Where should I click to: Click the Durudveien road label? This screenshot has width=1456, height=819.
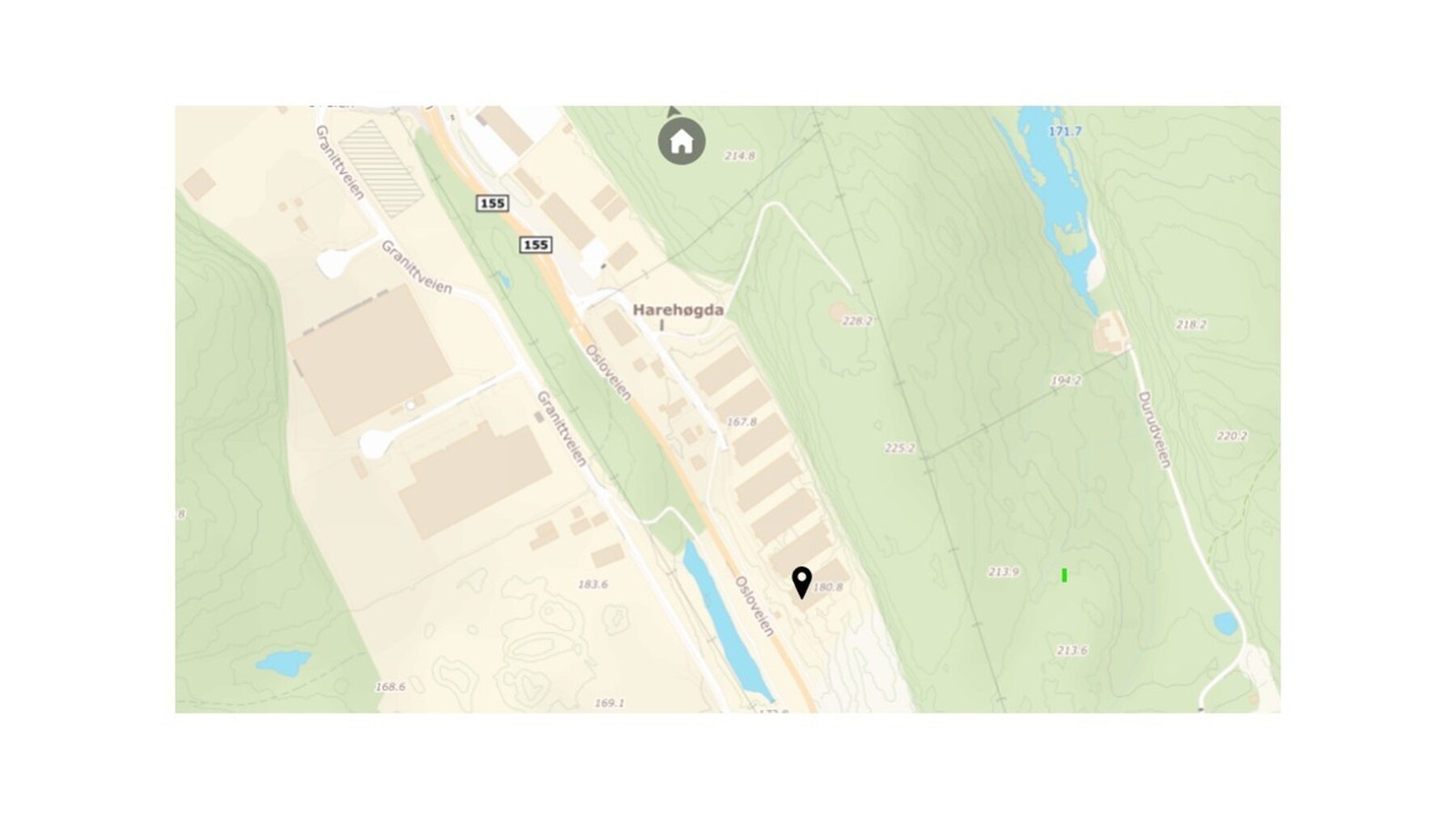[x=1153, y=430]
